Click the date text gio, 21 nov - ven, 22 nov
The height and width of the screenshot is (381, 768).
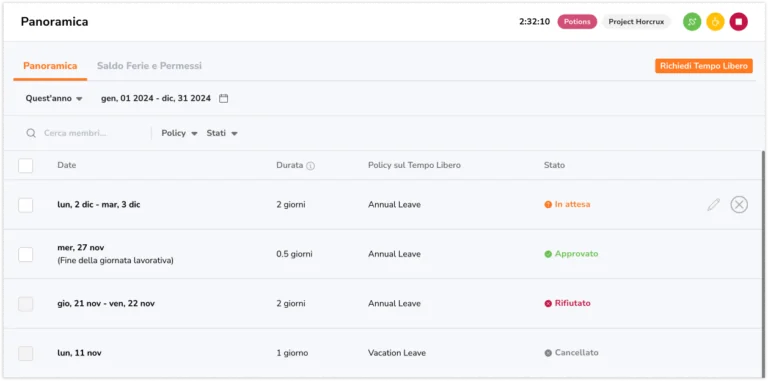[106, 304]
